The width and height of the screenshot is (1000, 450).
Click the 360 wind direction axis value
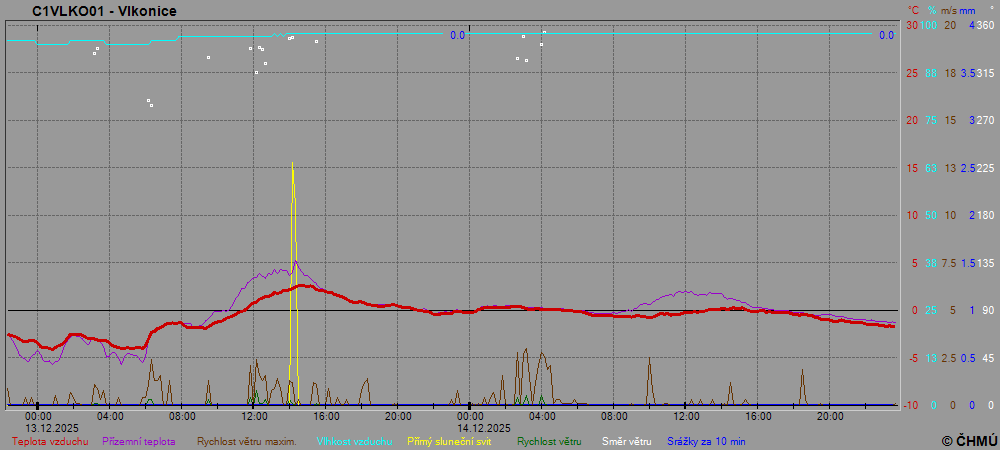(x=985, y=25)
